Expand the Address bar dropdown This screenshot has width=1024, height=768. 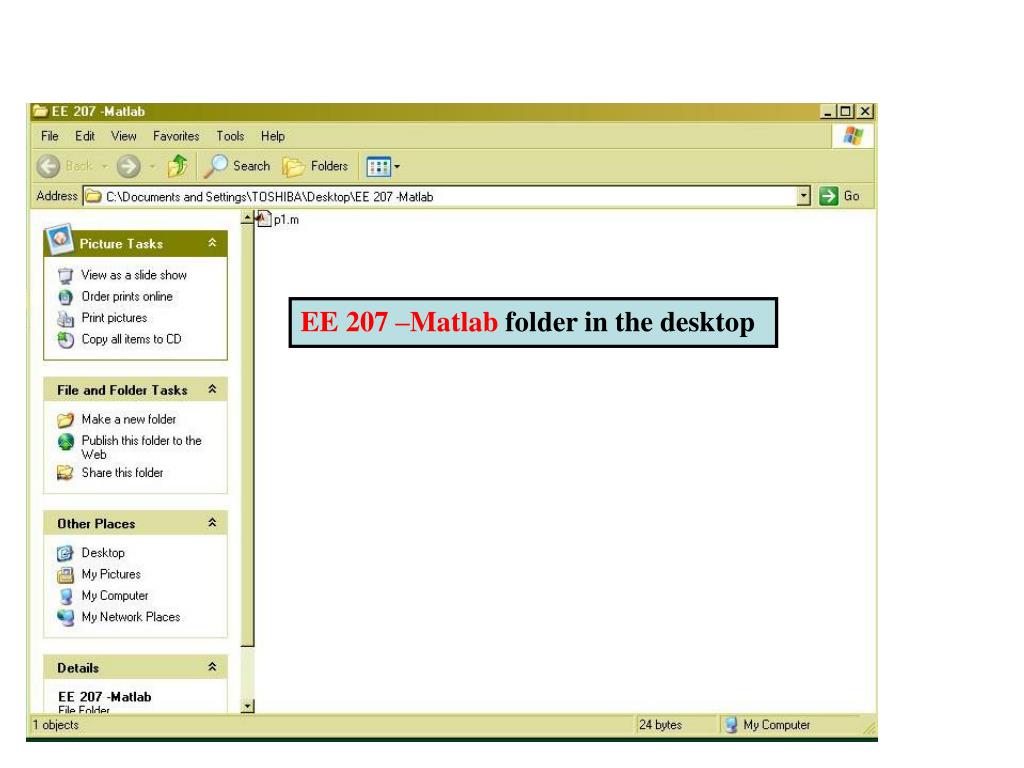coord(804,196)
